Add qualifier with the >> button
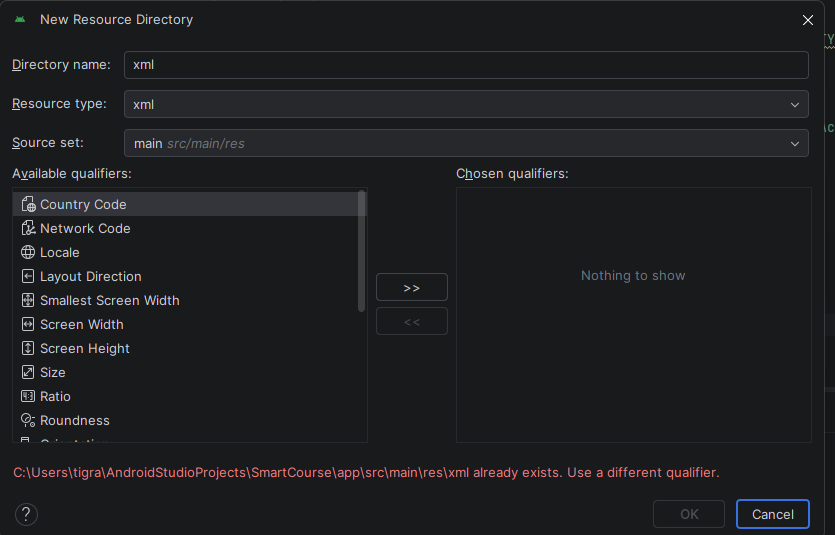Image resolution: width=835 pixels, height=535 pixels. (x=412, y=287)
